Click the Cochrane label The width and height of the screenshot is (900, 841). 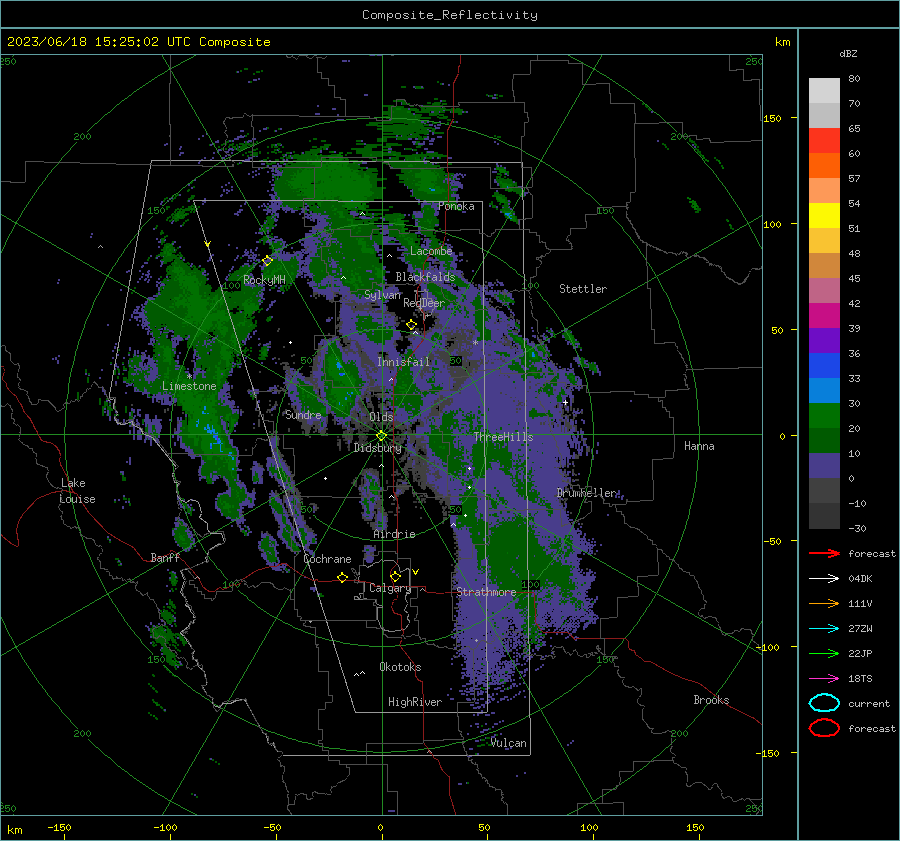coord(327,559)
